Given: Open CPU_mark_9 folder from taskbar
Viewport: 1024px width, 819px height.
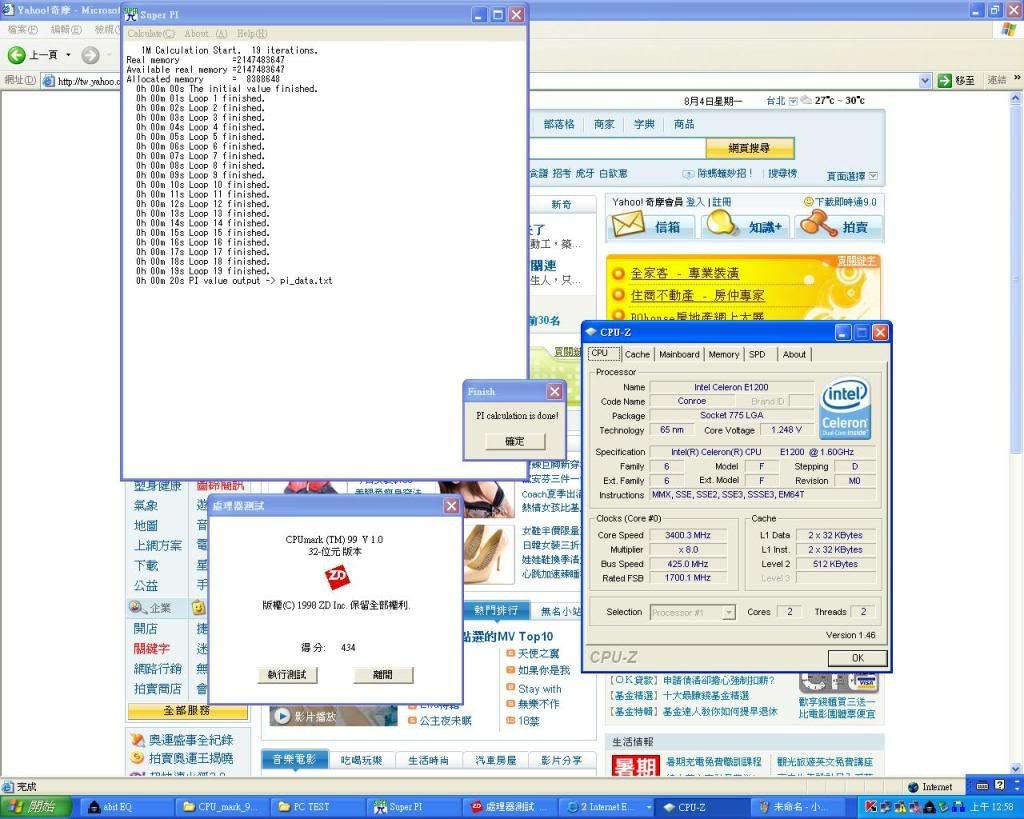Looking at the screenshot, I should [221, 807].
